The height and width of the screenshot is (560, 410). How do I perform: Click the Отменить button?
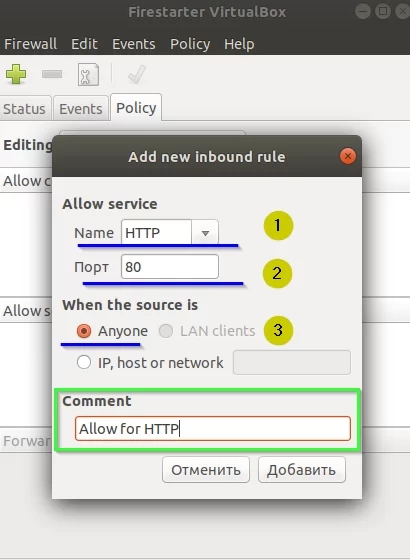point(206,470)
